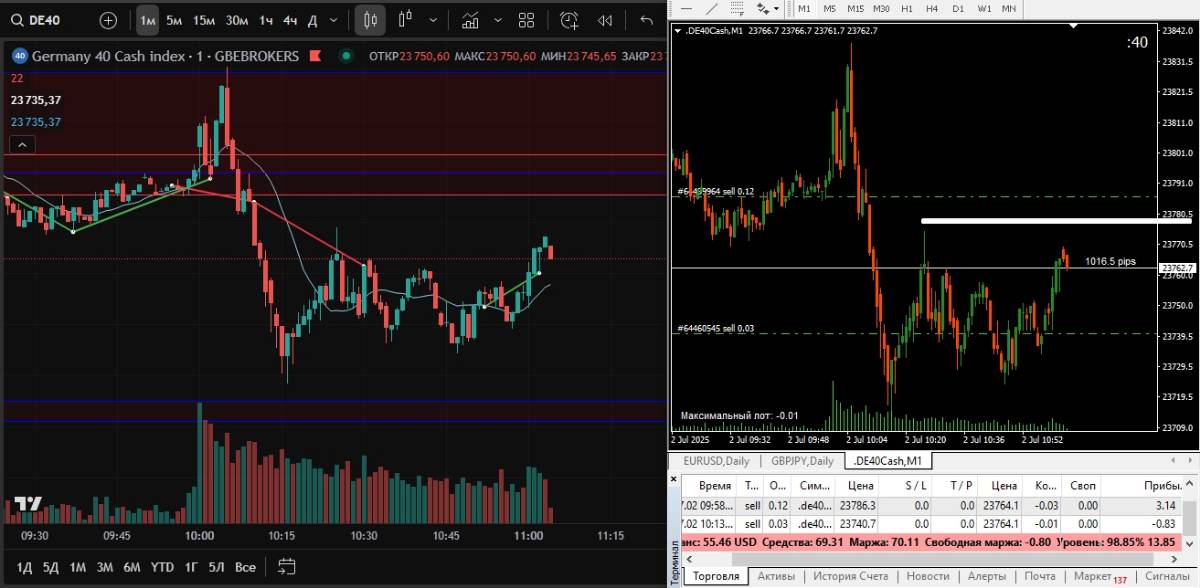Set the date range to 5Д
Screen dimensions: 1200x588
50,567
